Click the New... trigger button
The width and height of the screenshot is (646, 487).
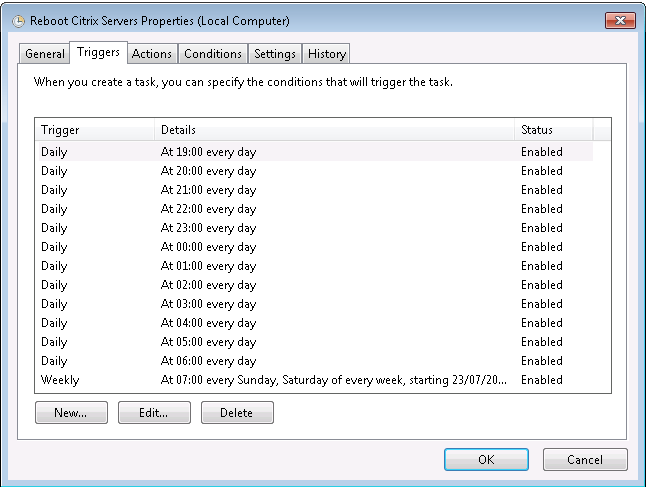point(71,412)
